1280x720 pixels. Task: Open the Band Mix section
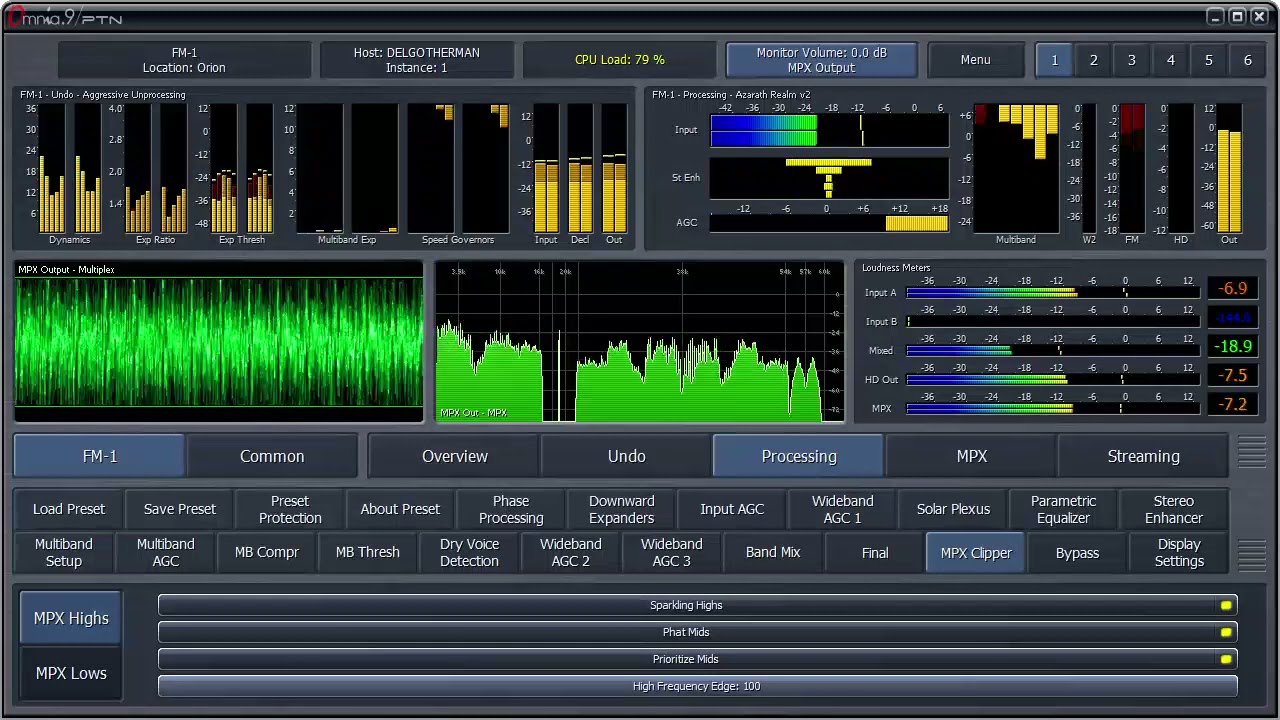773,552
